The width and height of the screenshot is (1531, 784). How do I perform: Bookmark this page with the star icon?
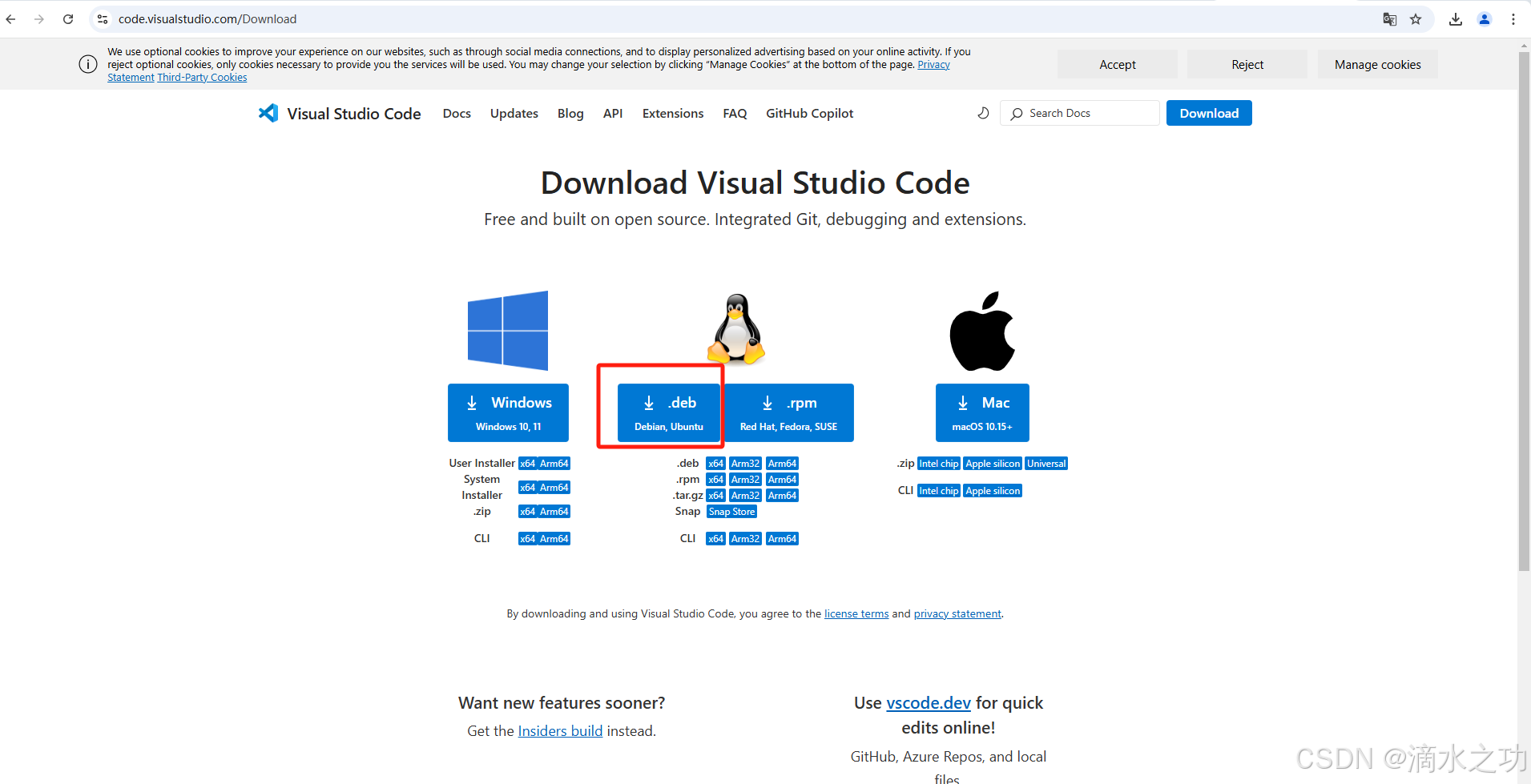click(x=1416, y=19)
